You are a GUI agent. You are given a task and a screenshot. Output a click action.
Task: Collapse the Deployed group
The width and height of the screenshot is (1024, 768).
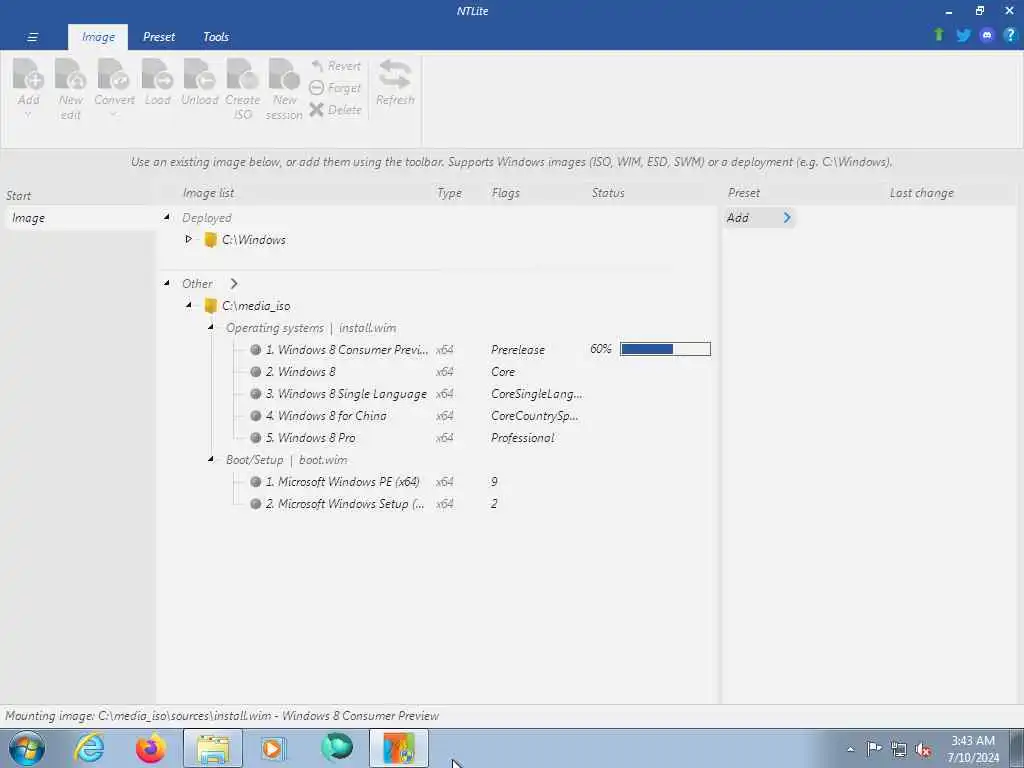tap(167, 217)
